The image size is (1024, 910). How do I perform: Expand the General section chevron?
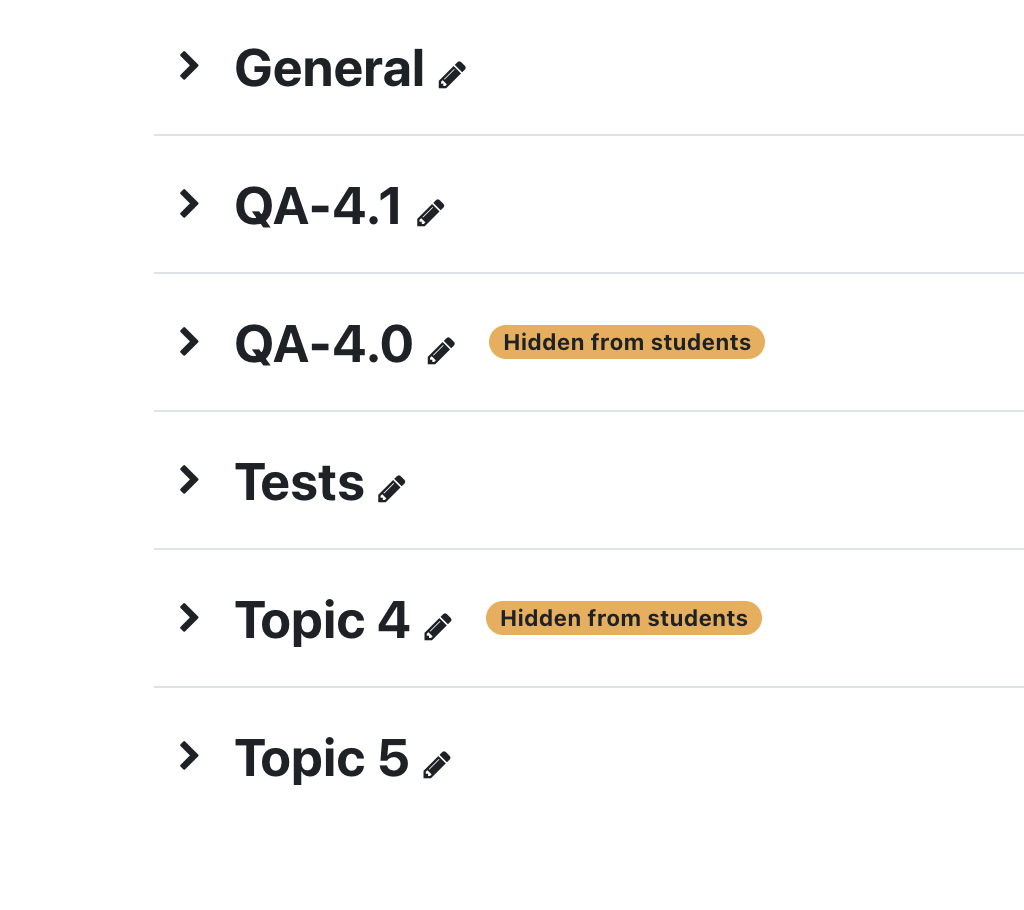pos(189,66)
